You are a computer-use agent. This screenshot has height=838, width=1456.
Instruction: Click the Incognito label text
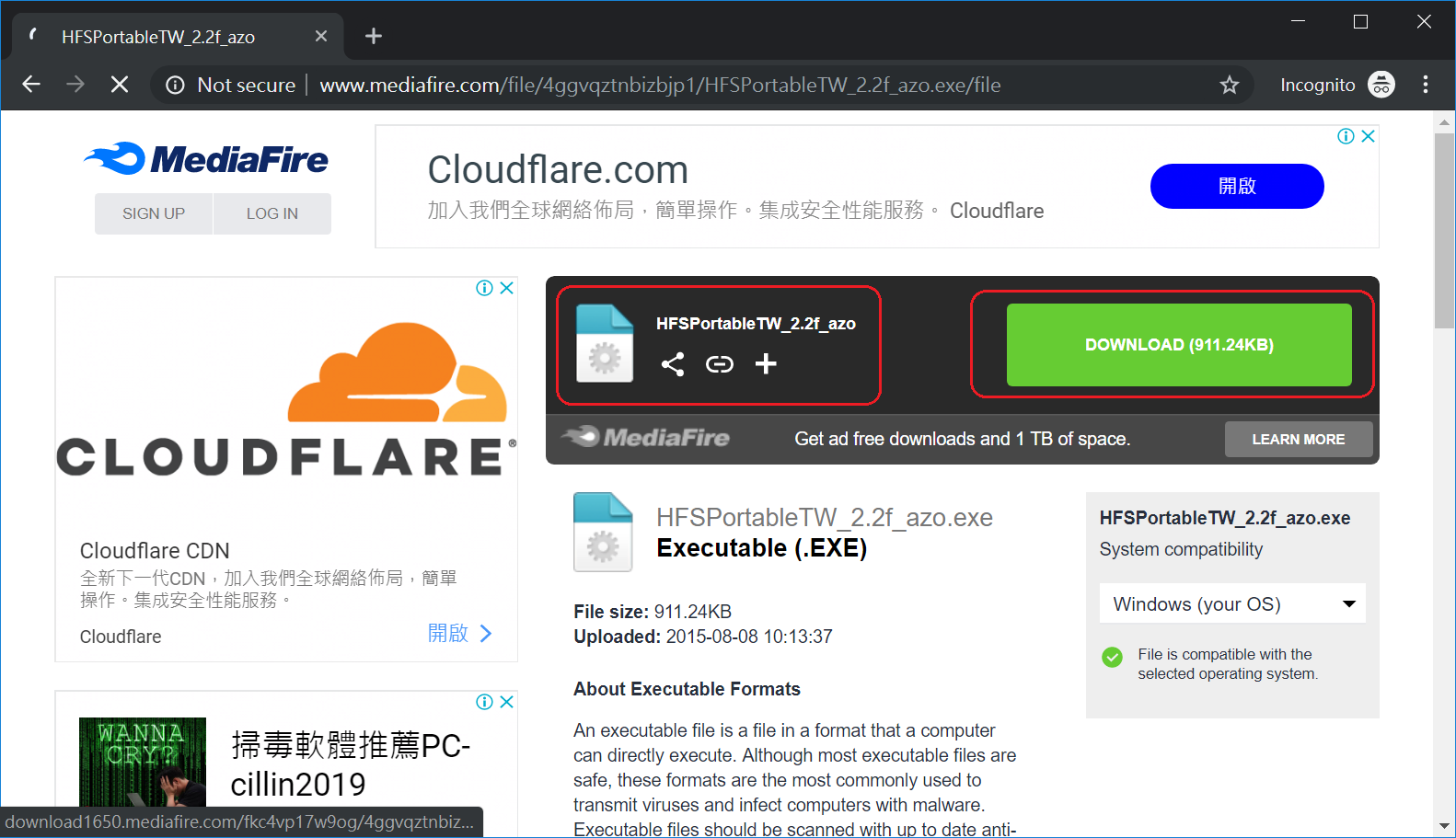pos(1317,86)
